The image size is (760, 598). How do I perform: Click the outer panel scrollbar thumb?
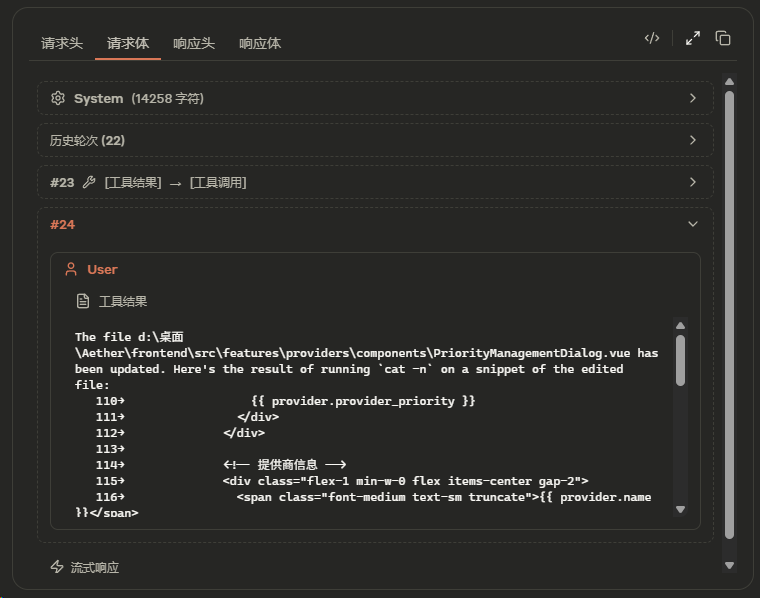coord(729,315)
